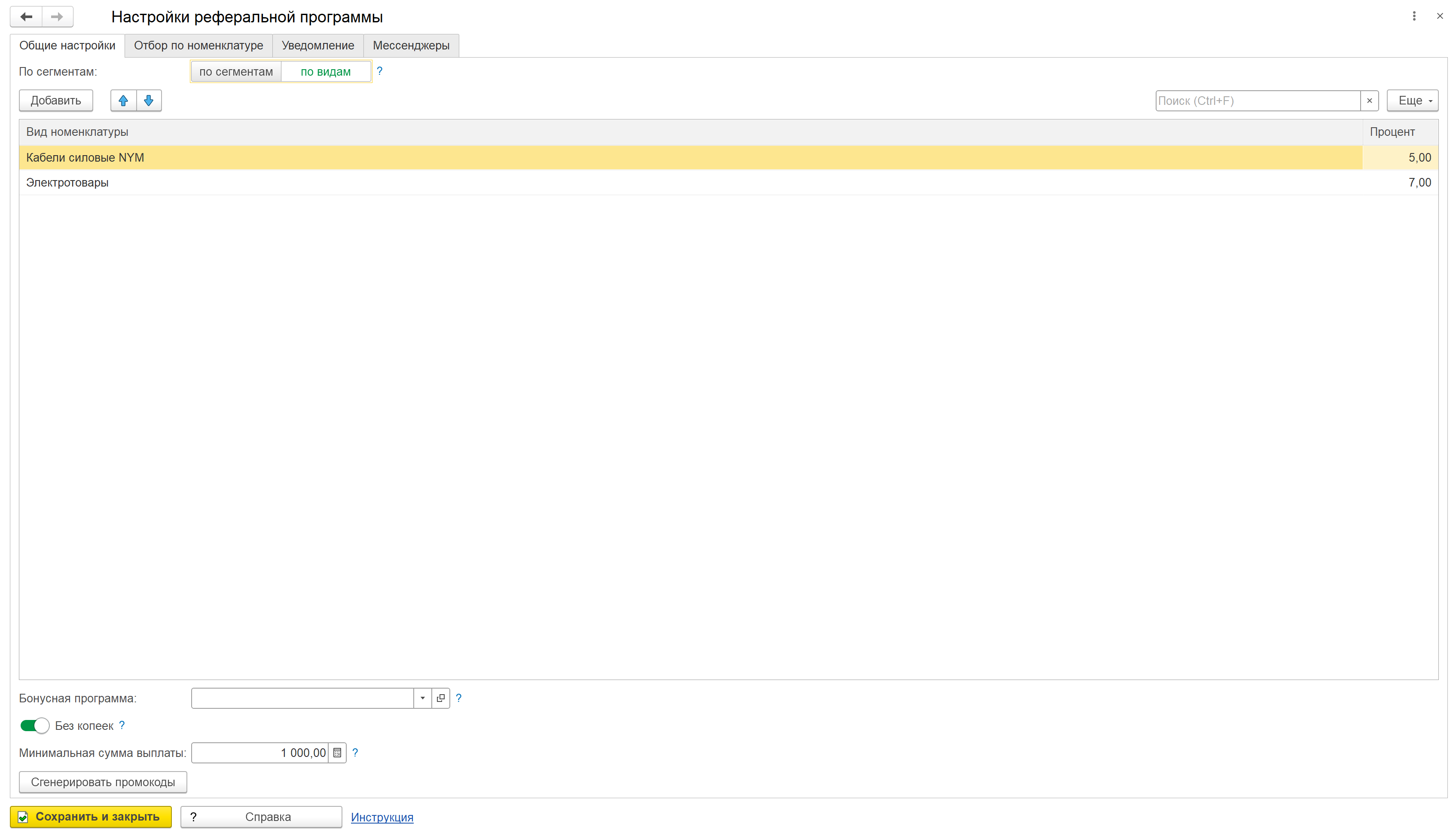Switch to Общие настройки tab
1456x830 pixels.
[67, 46]
